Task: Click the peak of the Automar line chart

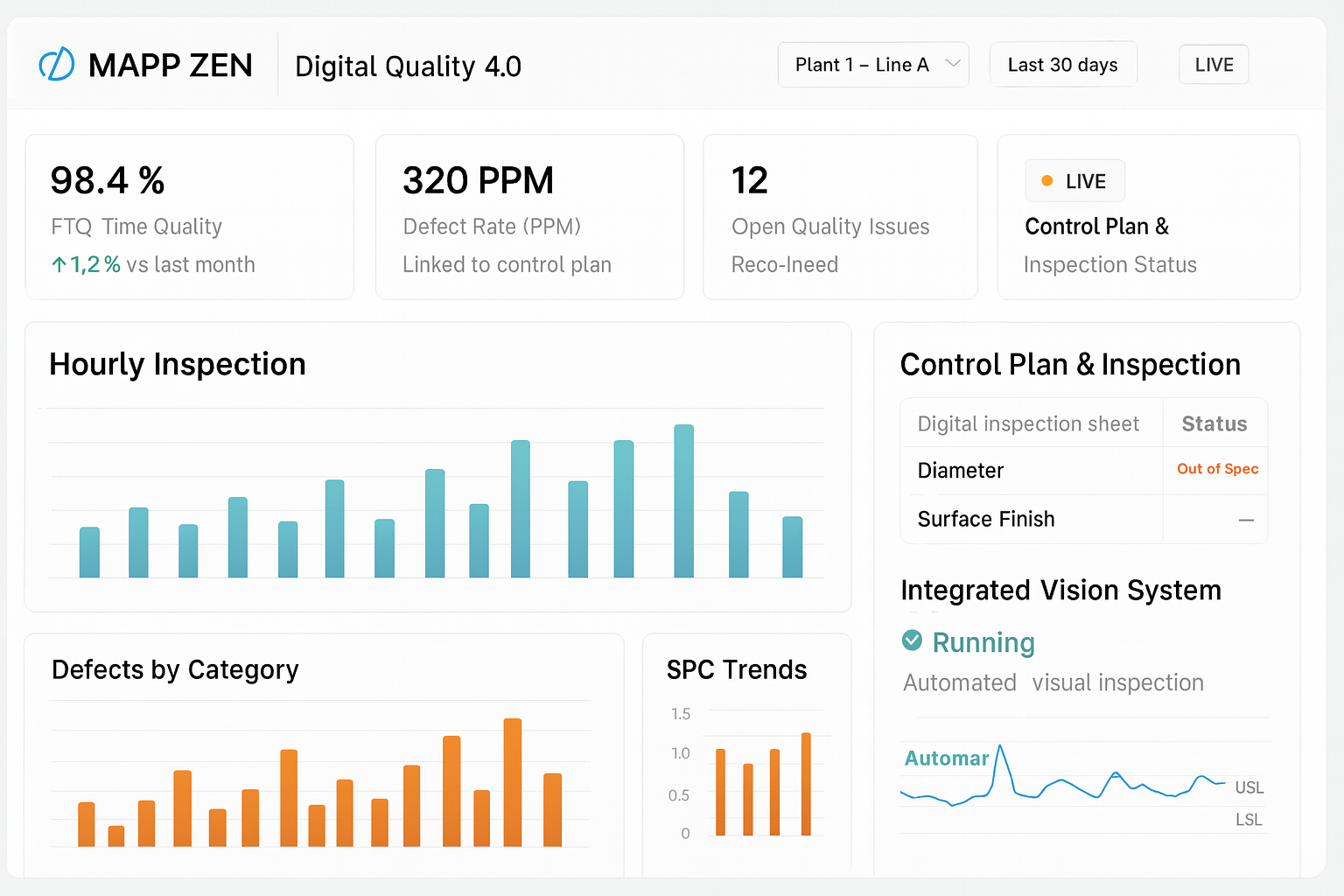Action: click(x=1001, y=746)
